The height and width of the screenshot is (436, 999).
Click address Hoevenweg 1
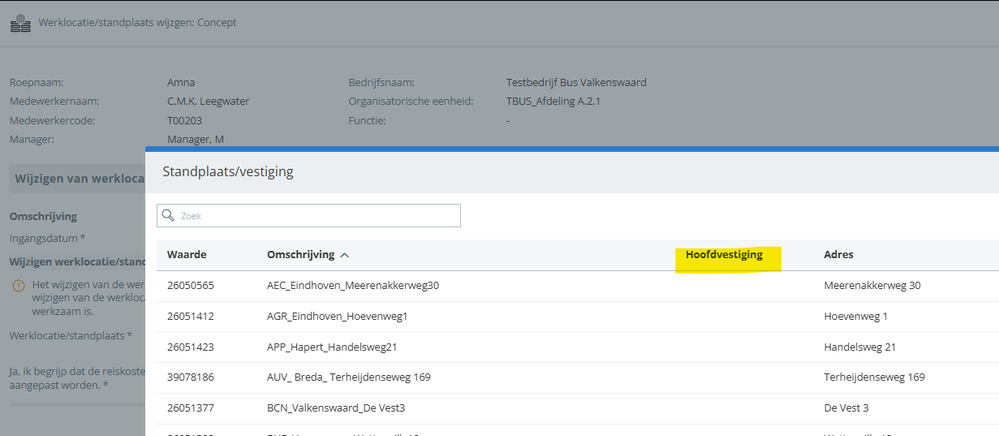pos(856,316)
